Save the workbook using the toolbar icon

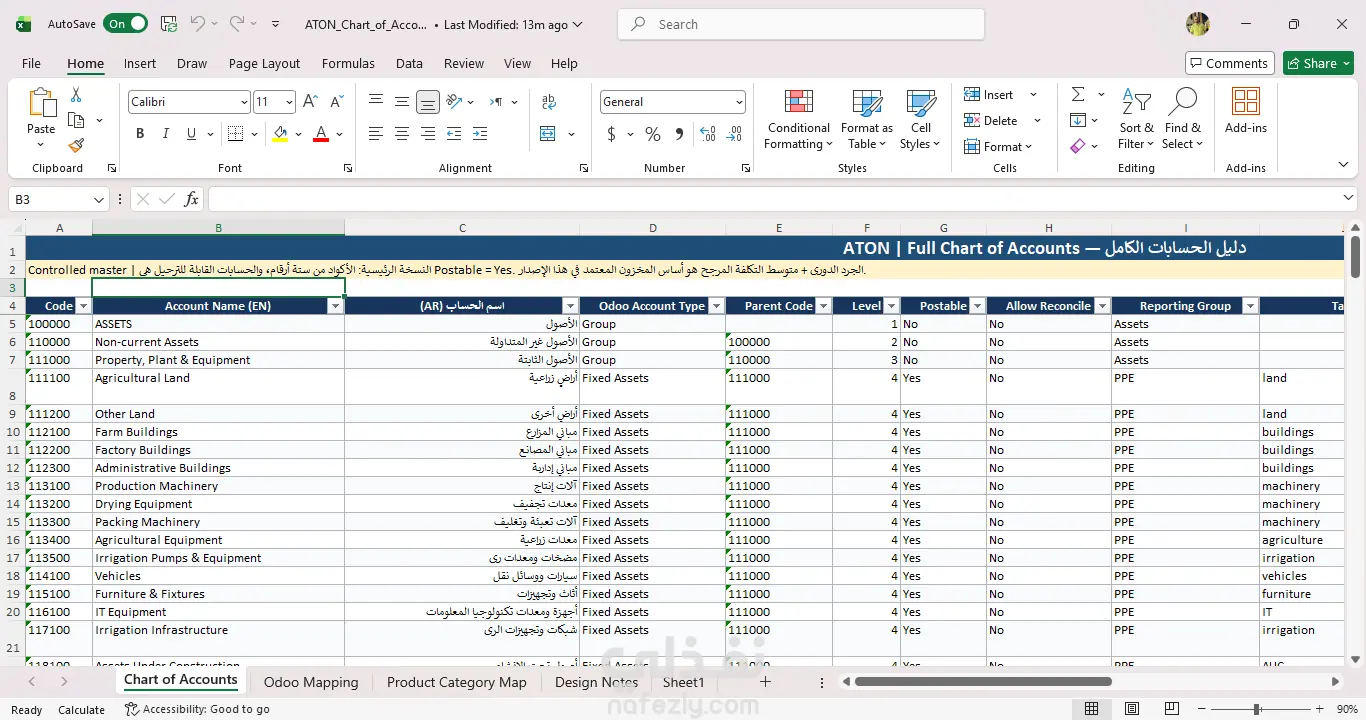coord(169,24)
